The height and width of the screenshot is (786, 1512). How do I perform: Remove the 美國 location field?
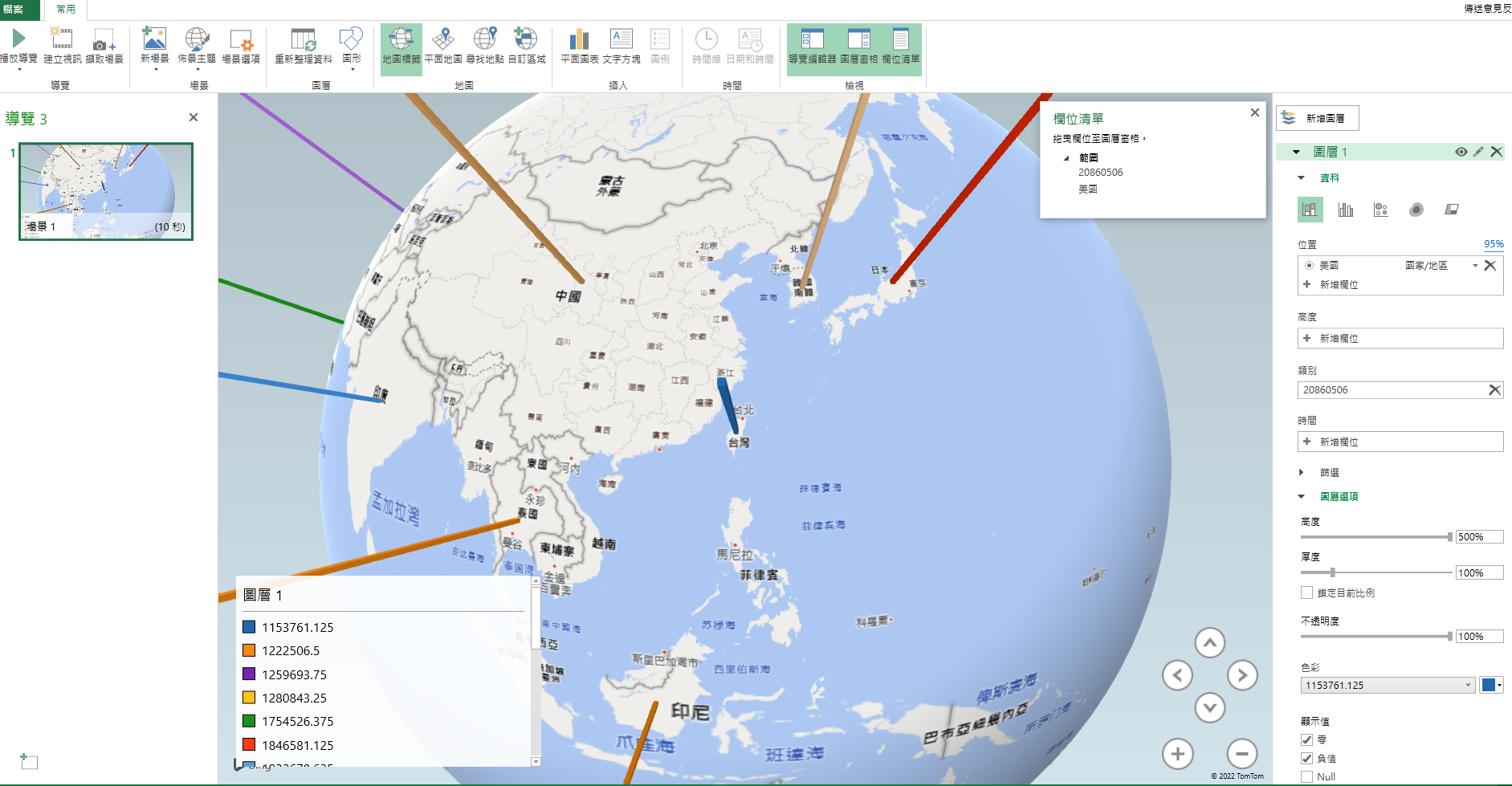(x=1490, y=266)
